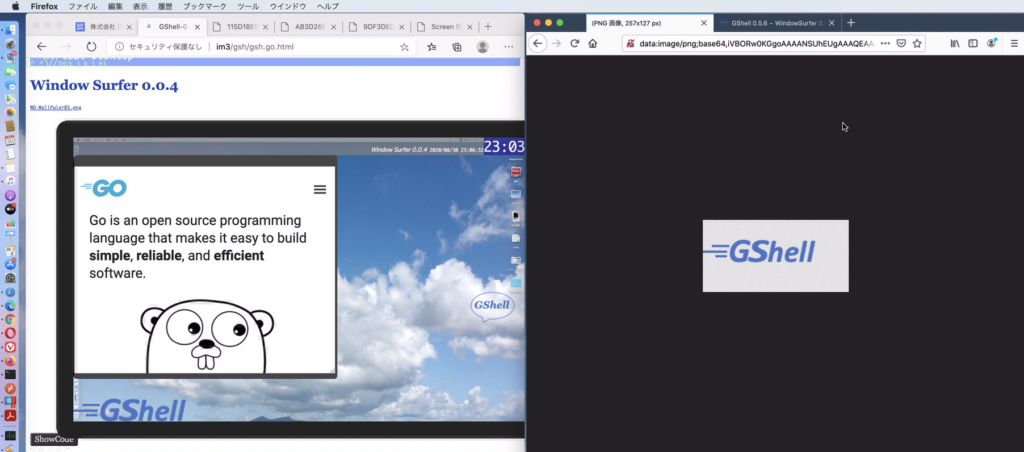Click the Edge back arrow button
1024x452 pixels.
tap(42, 46)
